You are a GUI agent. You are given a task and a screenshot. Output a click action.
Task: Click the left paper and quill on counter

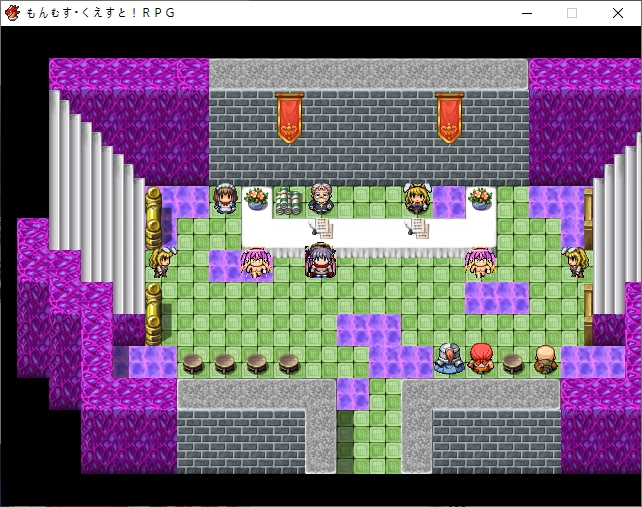[321, 228]
